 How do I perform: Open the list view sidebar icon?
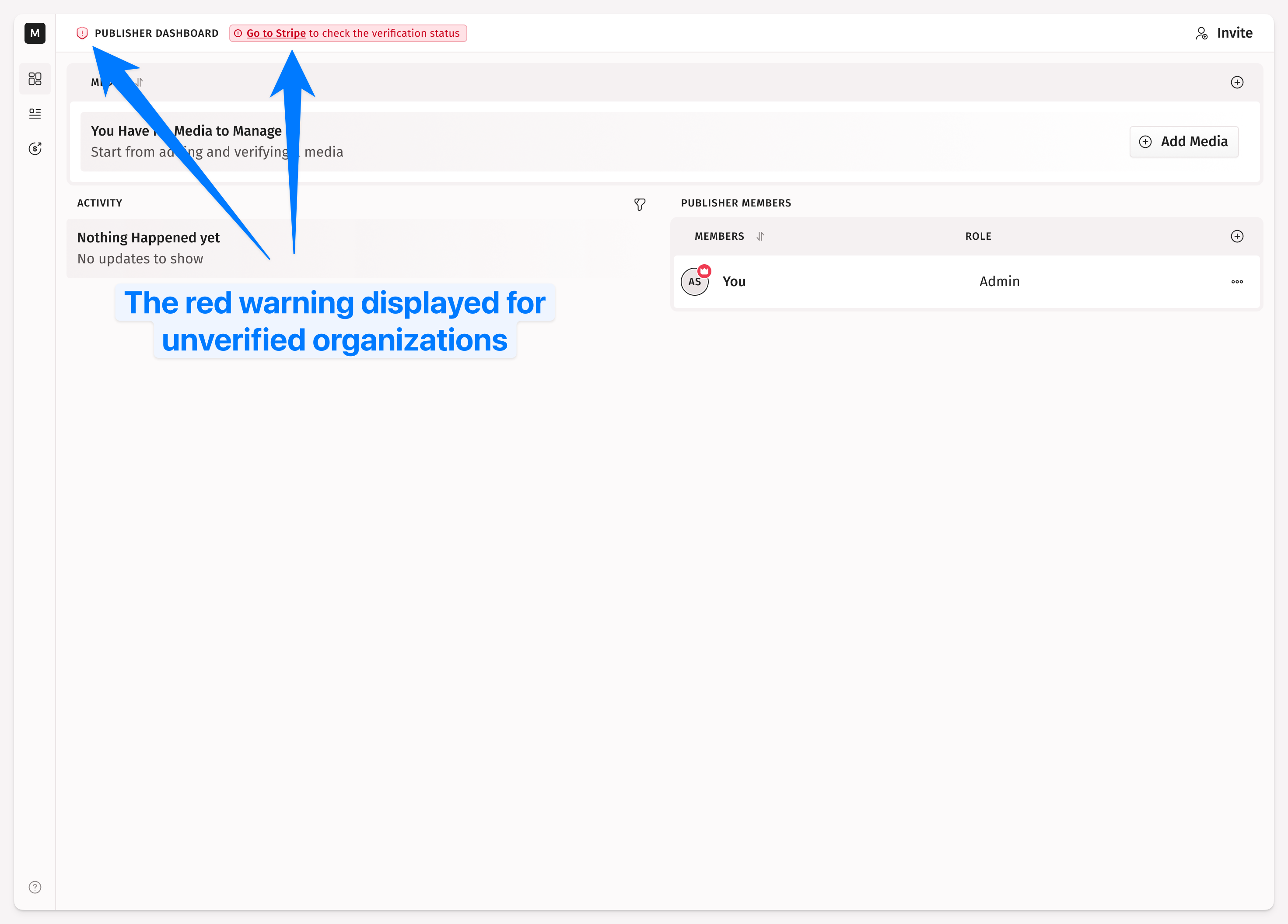coord(35,114)
